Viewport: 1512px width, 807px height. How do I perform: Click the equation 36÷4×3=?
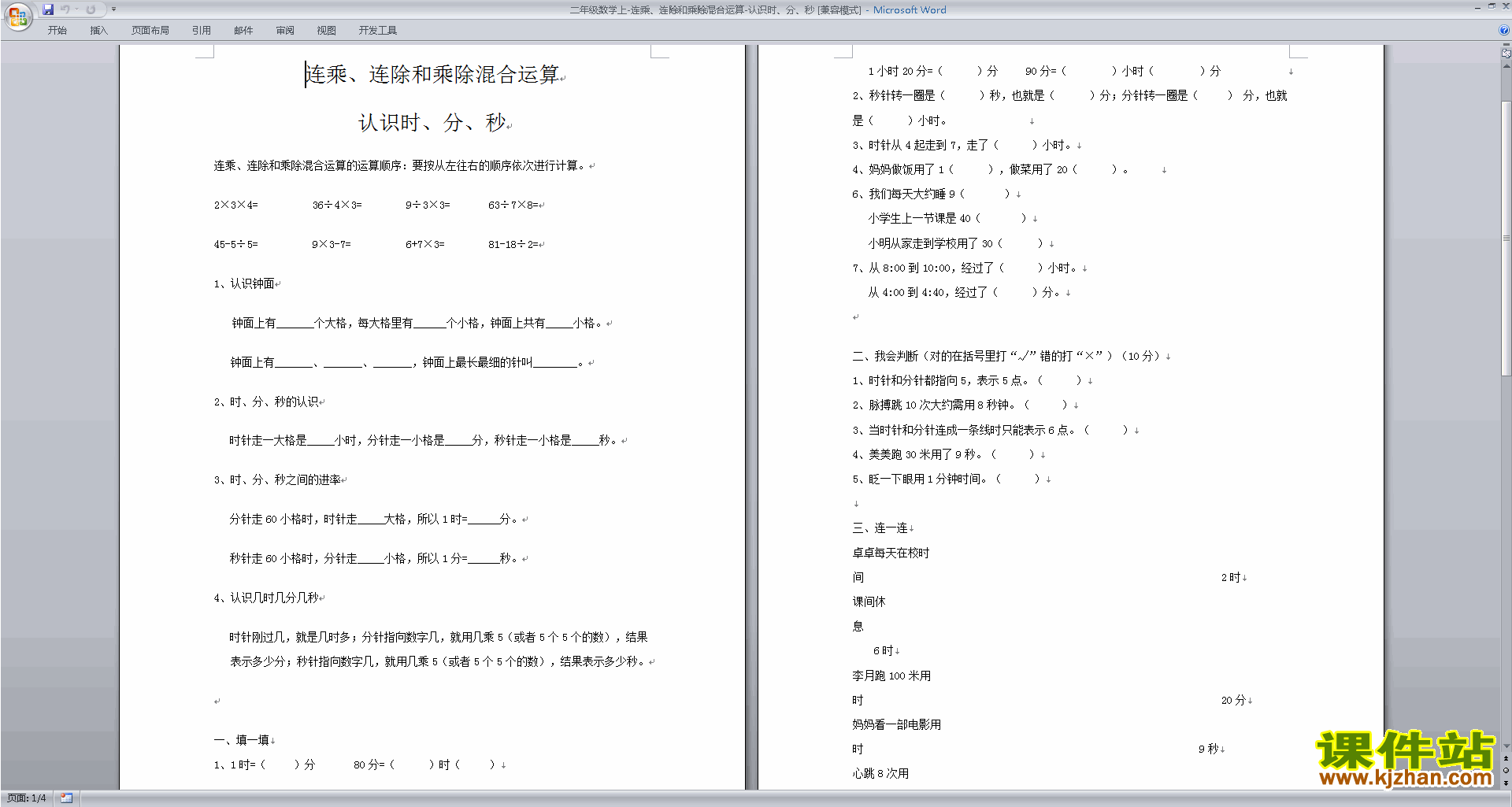click(x=337, y=205)
